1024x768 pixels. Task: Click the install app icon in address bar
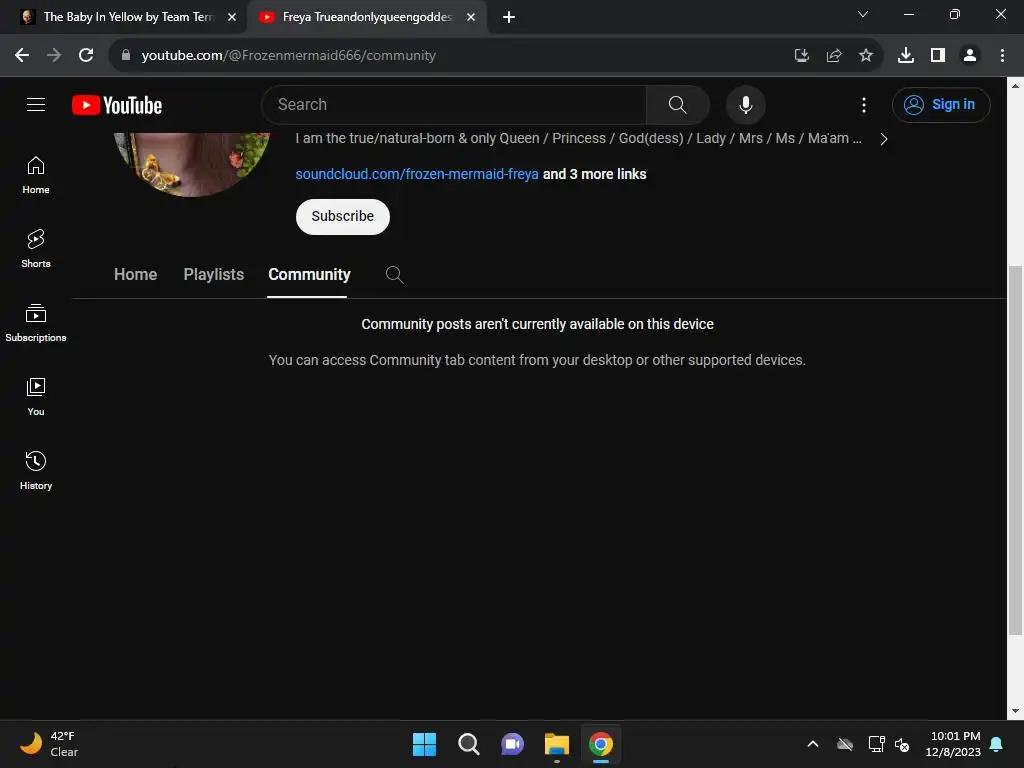(x=801, y=56)
